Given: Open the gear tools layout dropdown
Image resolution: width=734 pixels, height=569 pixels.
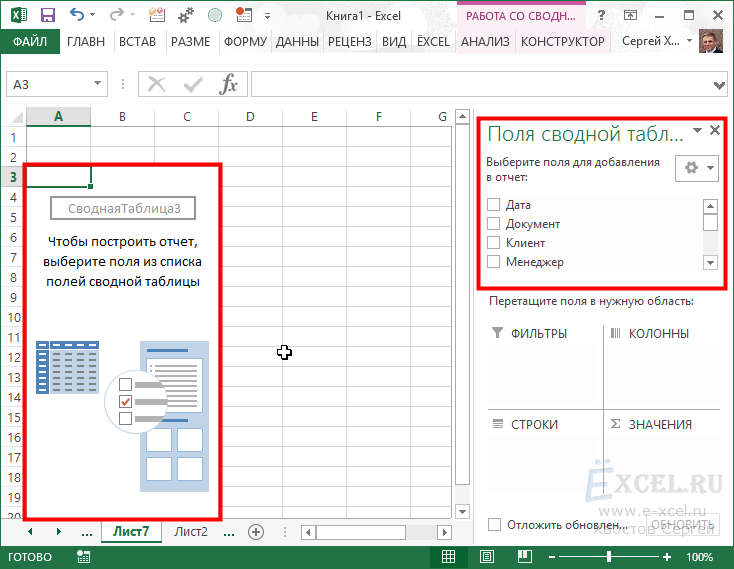Looking at the screenshot, I should point(697,168).
